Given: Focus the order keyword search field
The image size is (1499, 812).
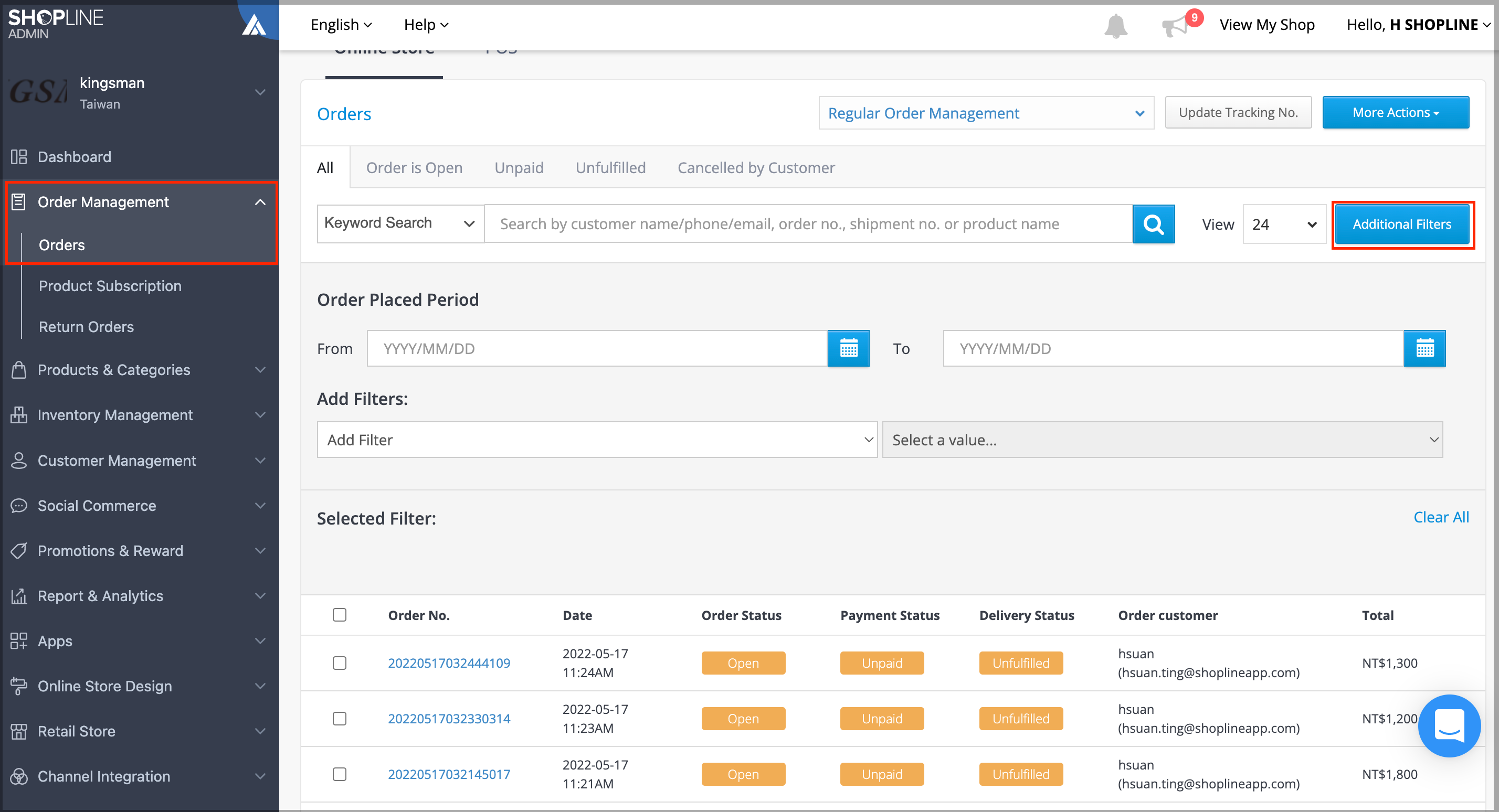Looking at the screenshot, I should pyautogui.click(x=808, y=224).
